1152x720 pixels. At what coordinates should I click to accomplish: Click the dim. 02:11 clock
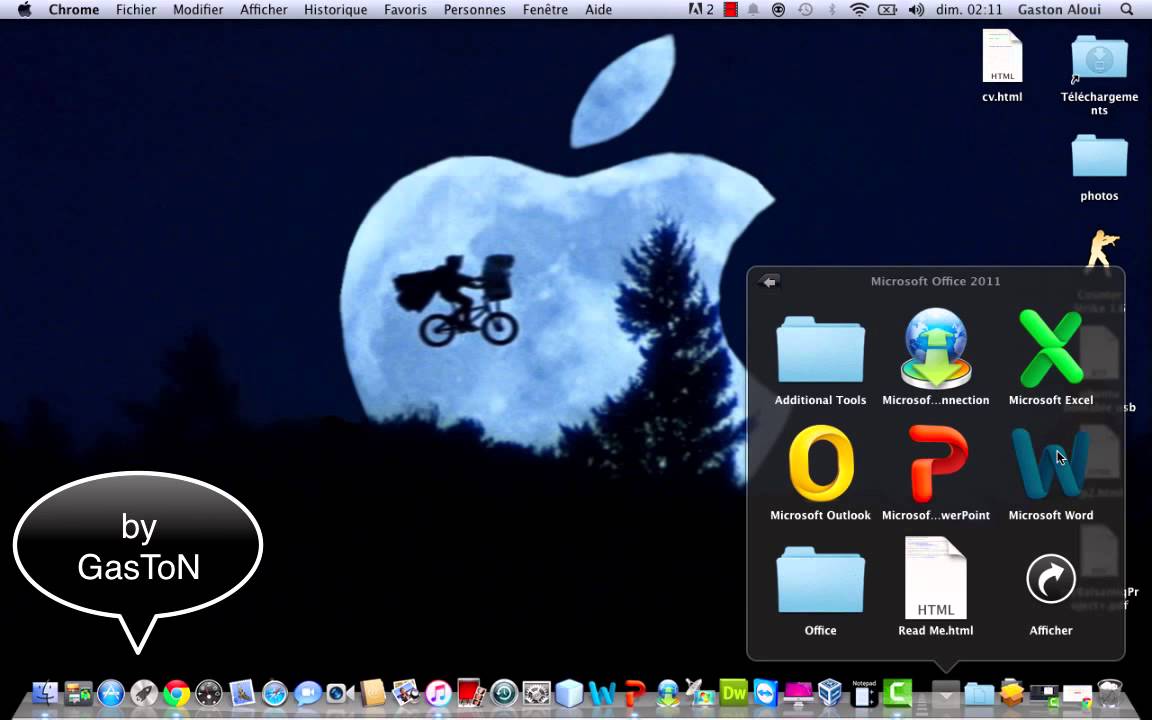coord(969,10)
